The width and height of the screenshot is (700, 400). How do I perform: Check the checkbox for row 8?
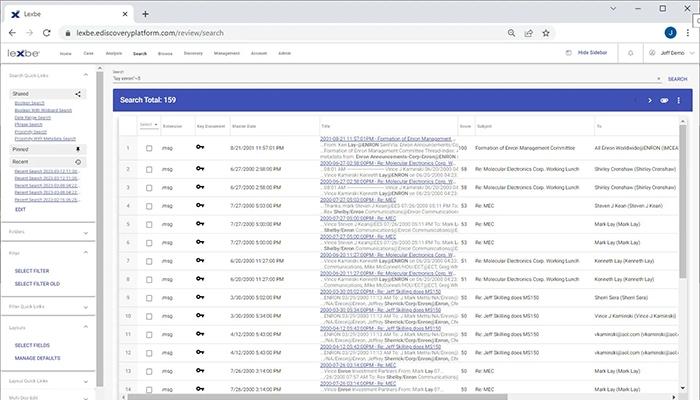149,279
